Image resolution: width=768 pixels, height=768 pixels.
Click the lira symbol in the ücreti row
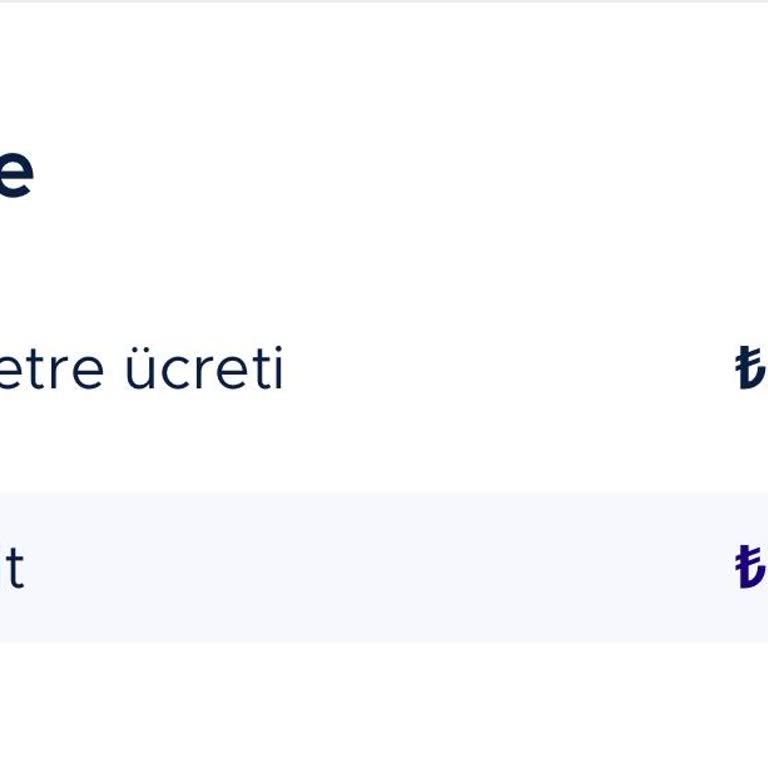click(x=751, y=368)
